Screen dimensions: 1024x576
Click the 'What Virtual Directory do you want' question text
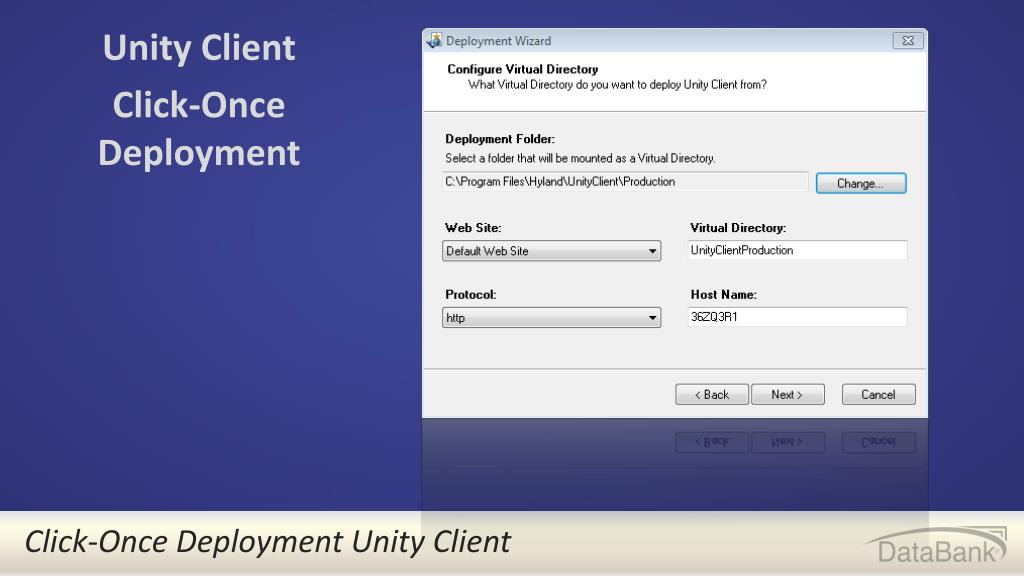tap(617, 84)
